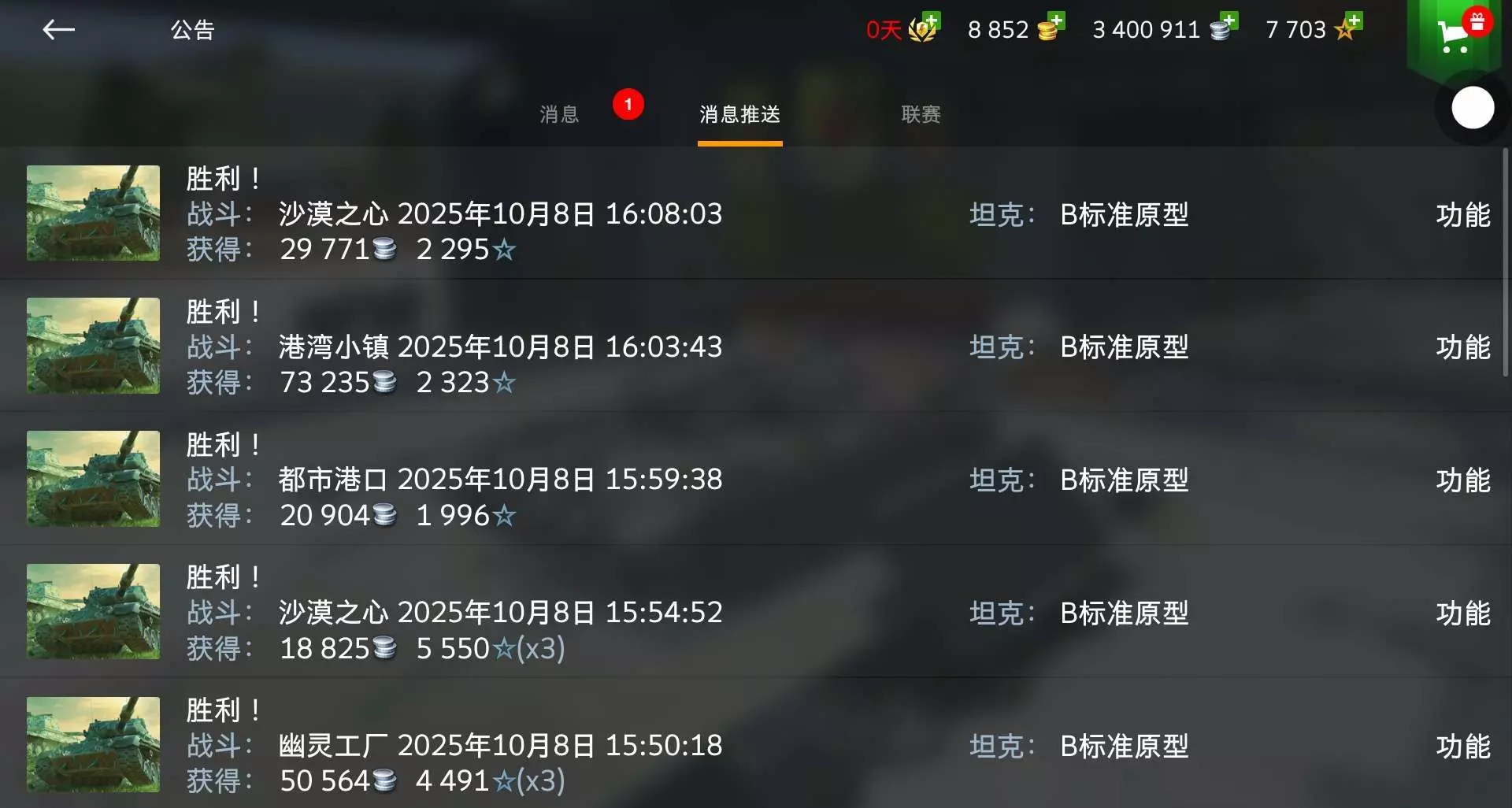This screenshot has width=1512, height=808.
Task: Open 功能 for 15:54:52 沙漠之心 battle
Action: (1462, 613)
